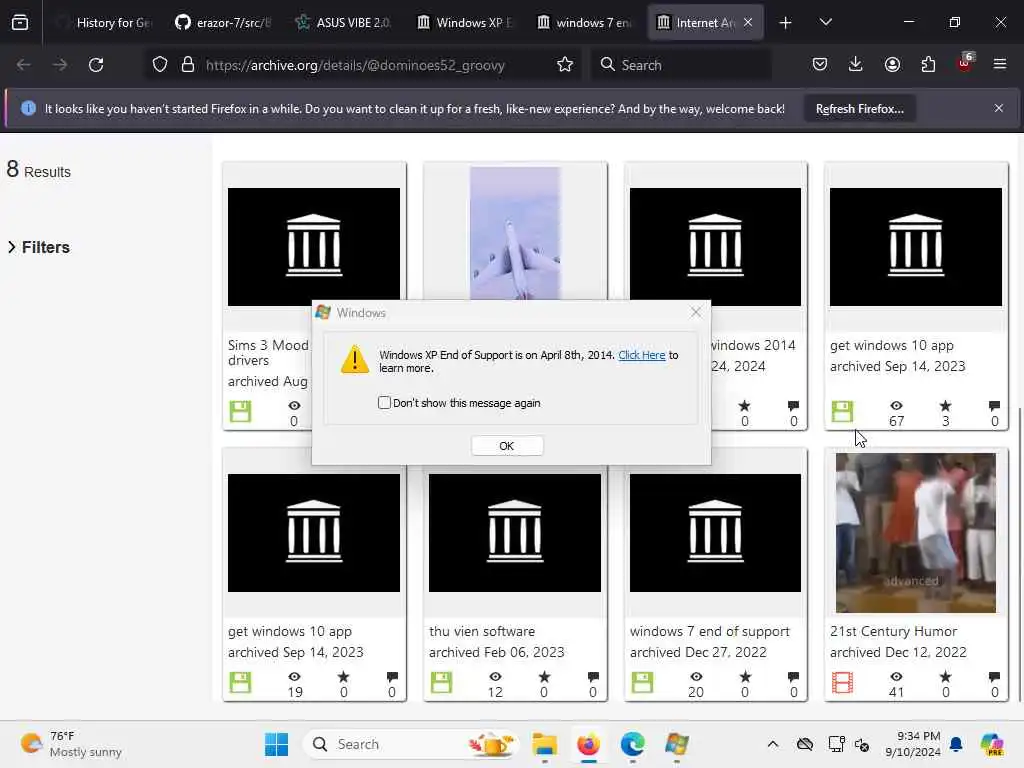Switch to the ASUS VIBE 2.0 tab
The width and height of the screenshot is (1024, 768).
342,23
